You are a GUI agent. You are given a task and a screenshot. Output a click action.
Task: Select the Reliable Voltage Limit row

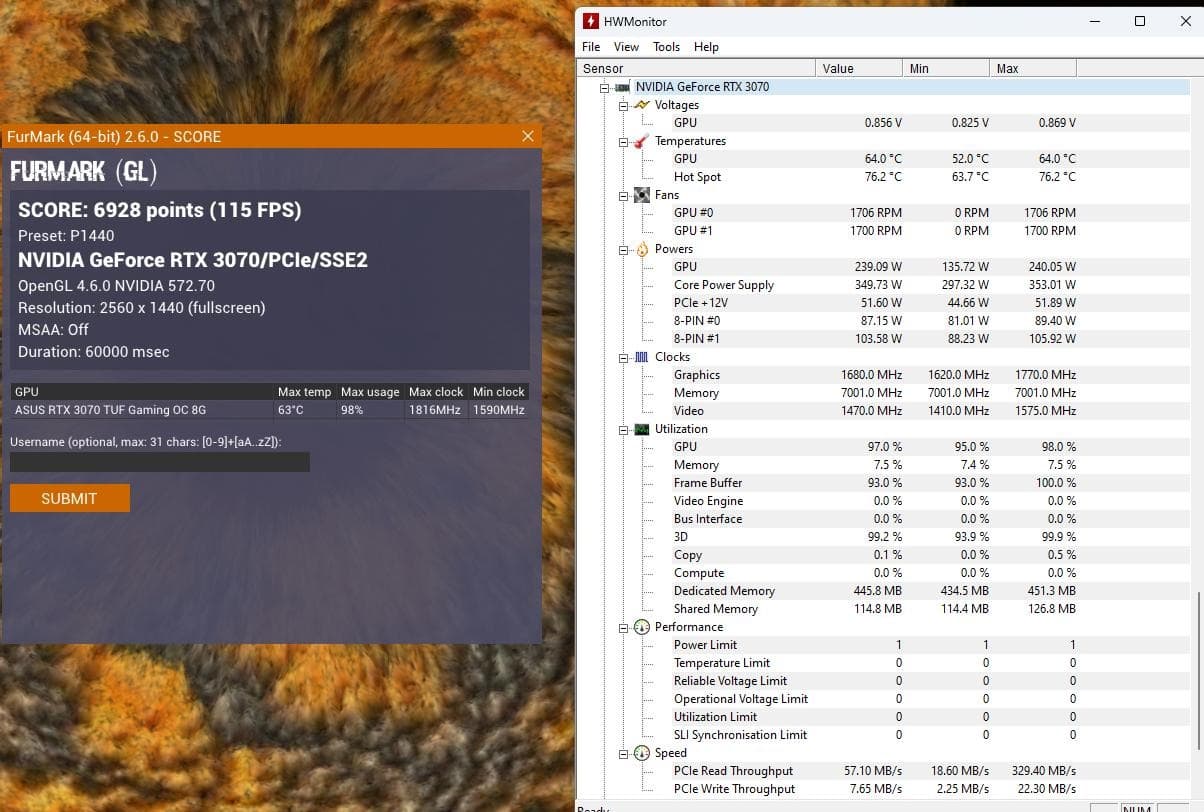point(884,681)
